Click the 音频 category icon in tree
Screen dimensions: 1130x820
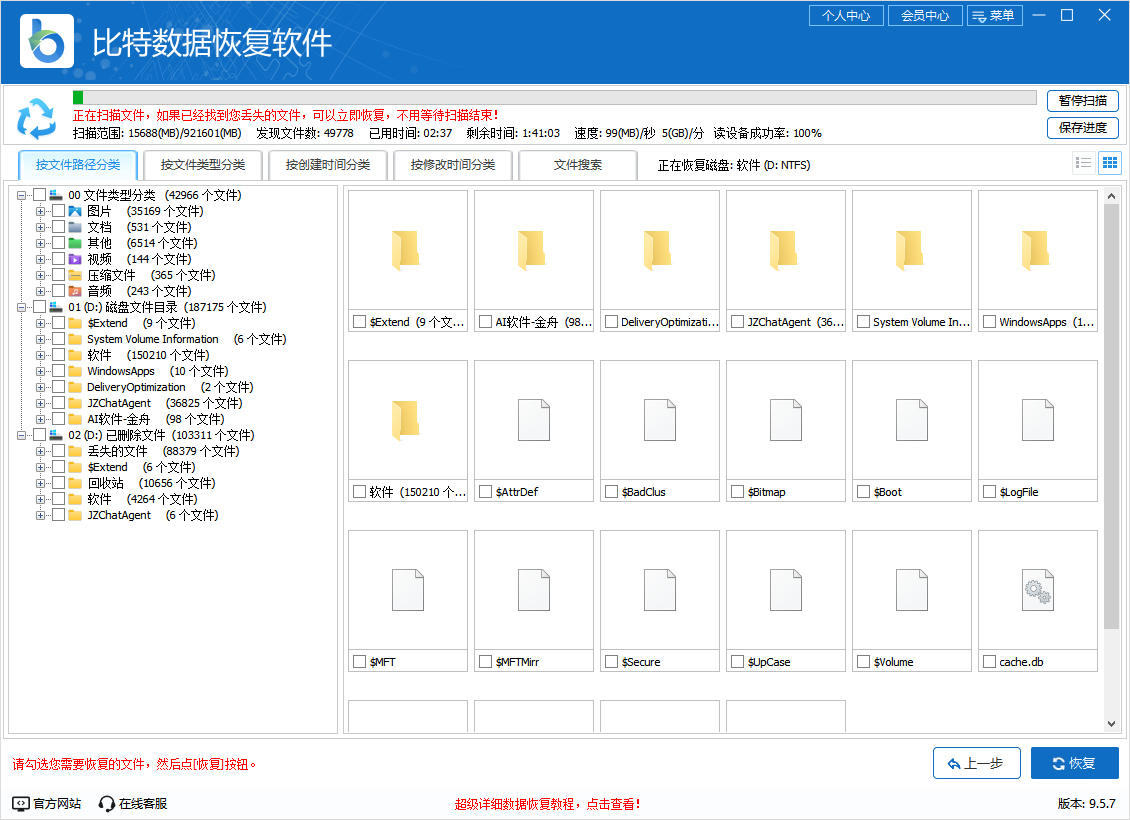click(75, 291)
